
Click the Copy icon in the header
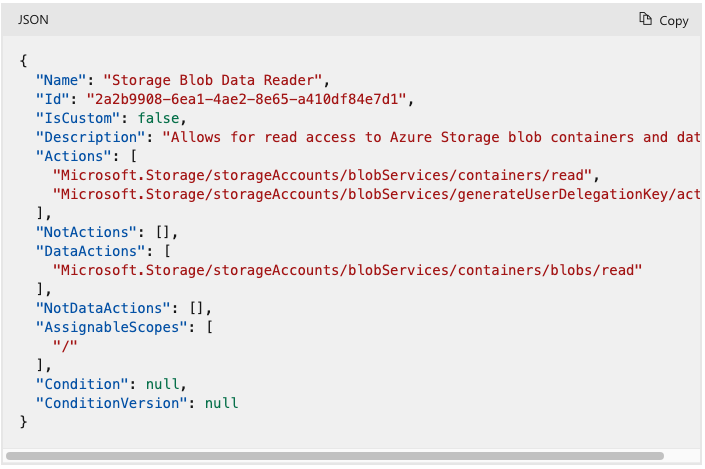[x=645, y=19]
